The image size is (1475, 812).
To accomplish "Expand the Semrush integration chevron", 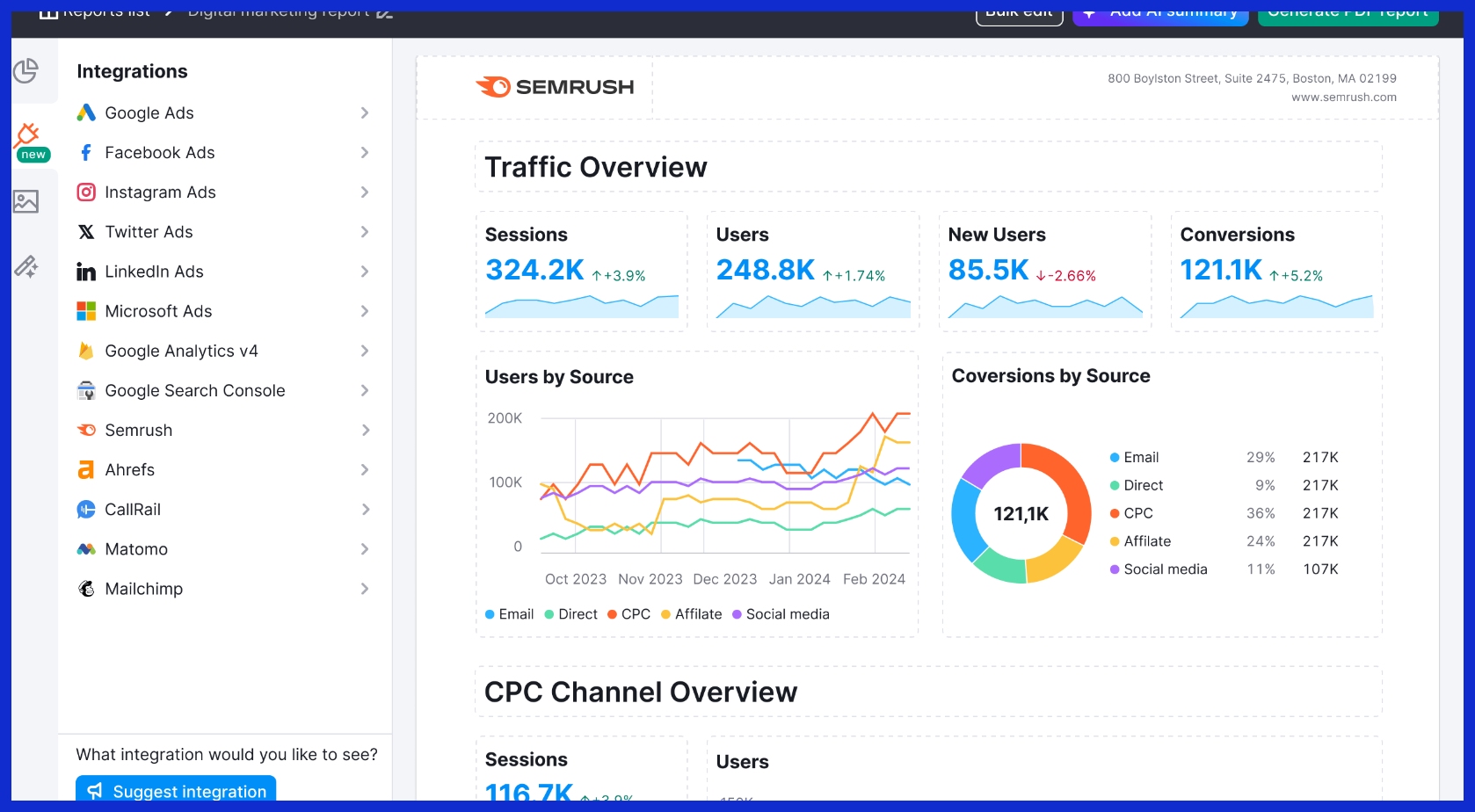I will [x=365, y=430].
